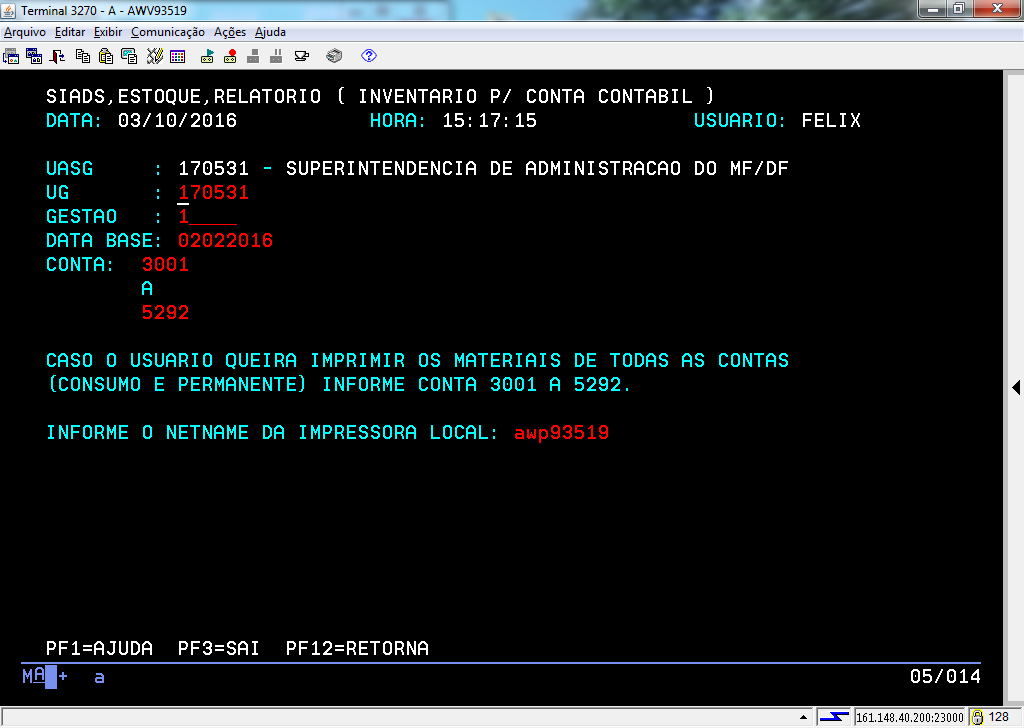Click PF3=SAI exit text

[x=219, y=648]
